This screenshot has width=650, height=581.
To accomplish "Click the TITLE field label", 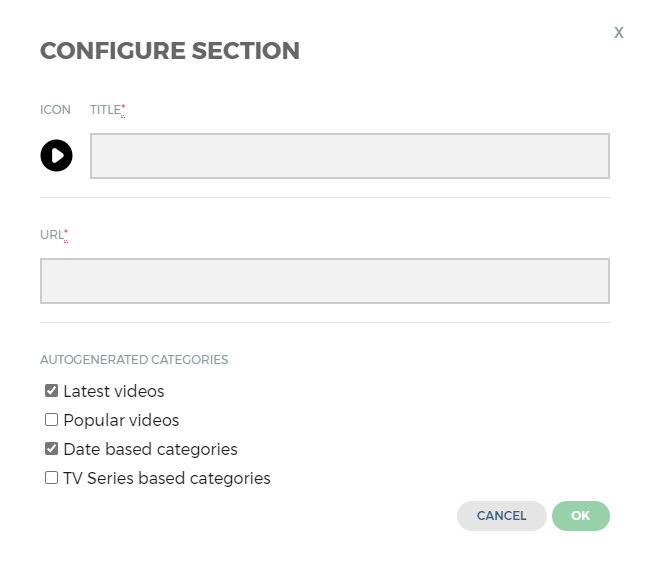I will tap(104, 110).
